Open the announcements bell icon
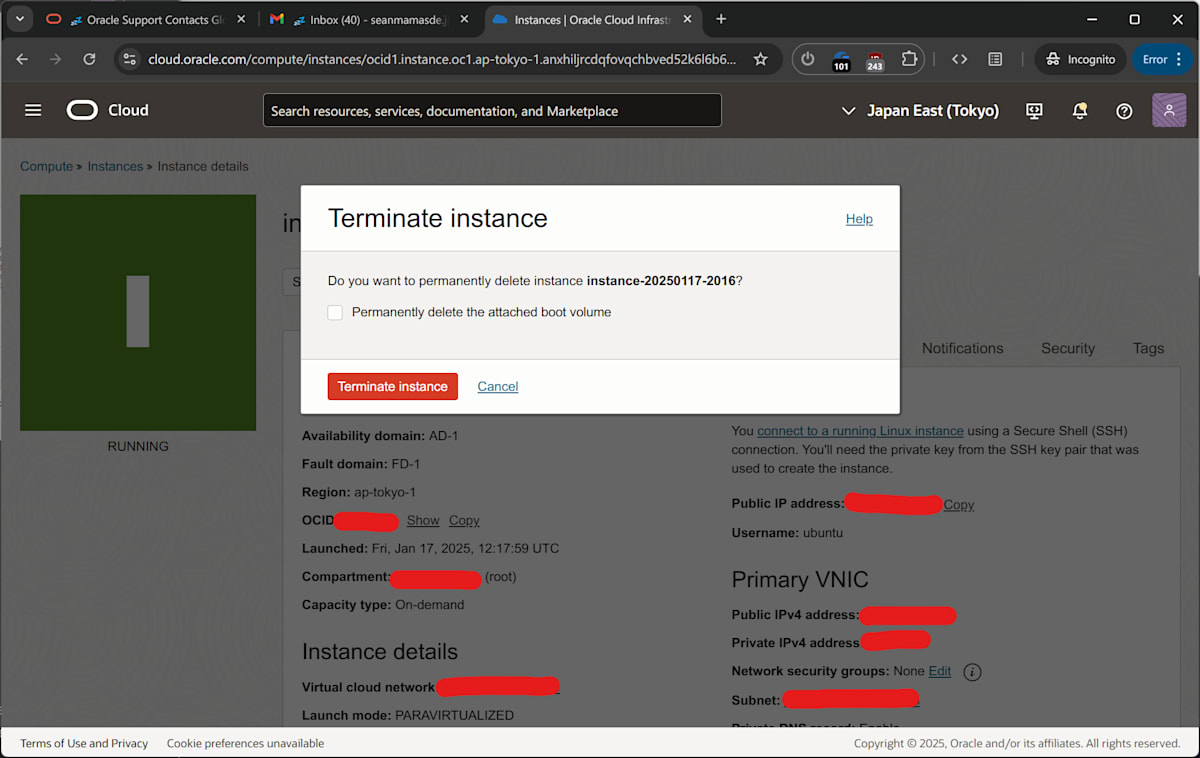 (x=1080, y=110)
